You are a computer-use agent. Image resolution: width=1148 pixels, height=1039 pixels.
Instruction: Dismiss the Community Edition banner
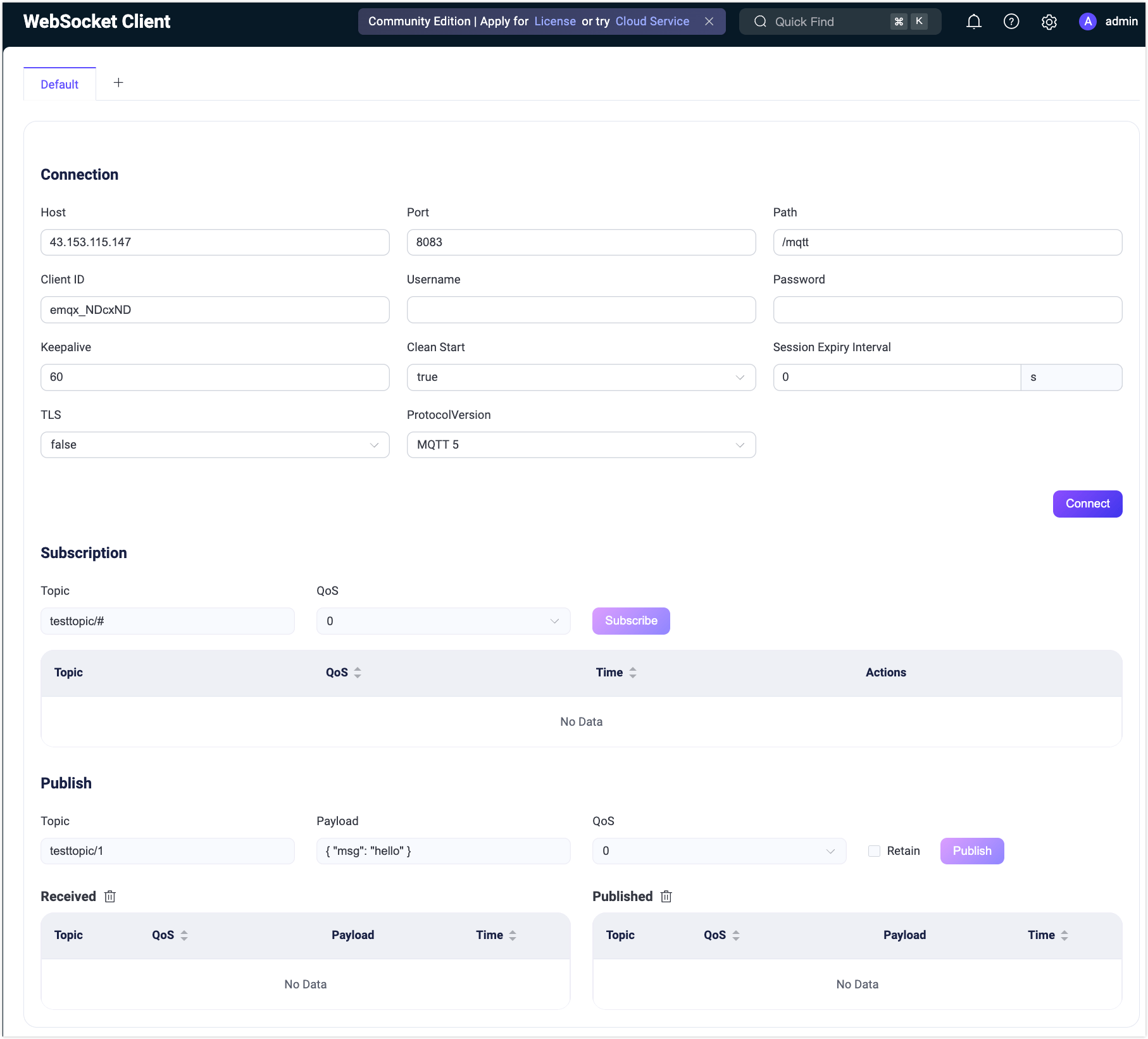point(709,22)
